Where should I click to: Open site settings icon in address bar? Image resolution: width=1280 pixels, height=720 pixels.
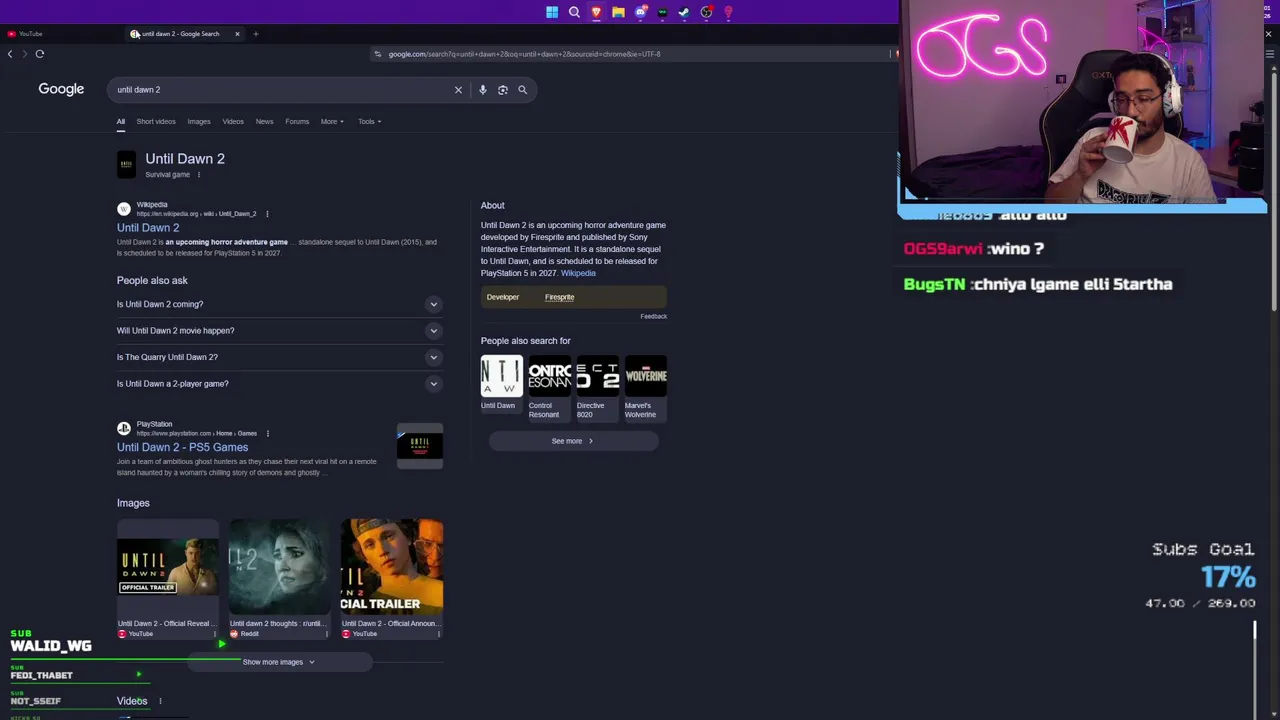click(377, 54)
